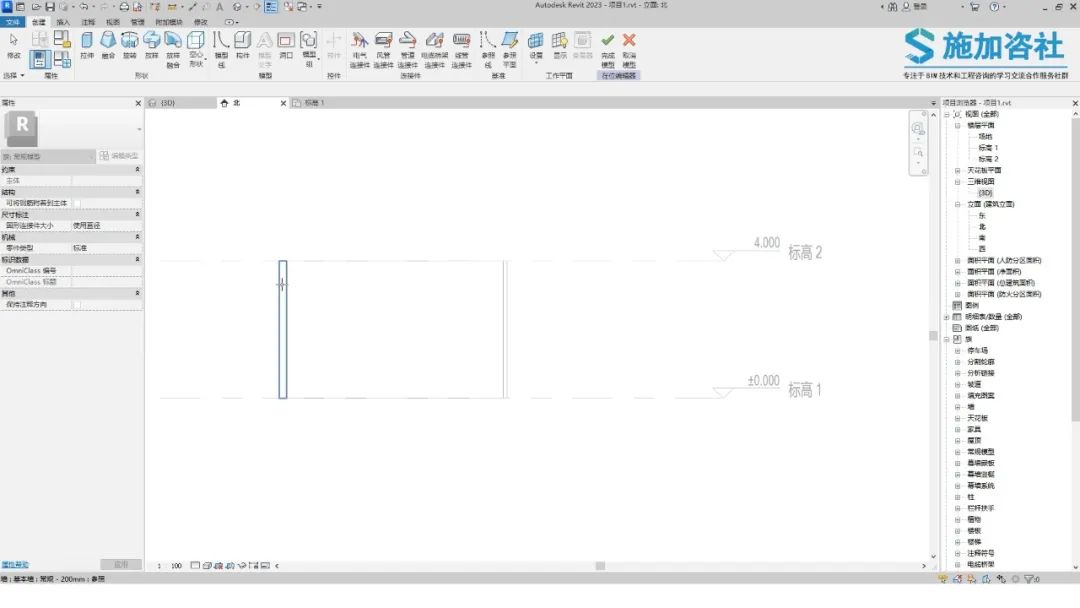Click the Print icon in quick access toolbar
Screen dimensions: 1080x608
click(x=124, y=7)
